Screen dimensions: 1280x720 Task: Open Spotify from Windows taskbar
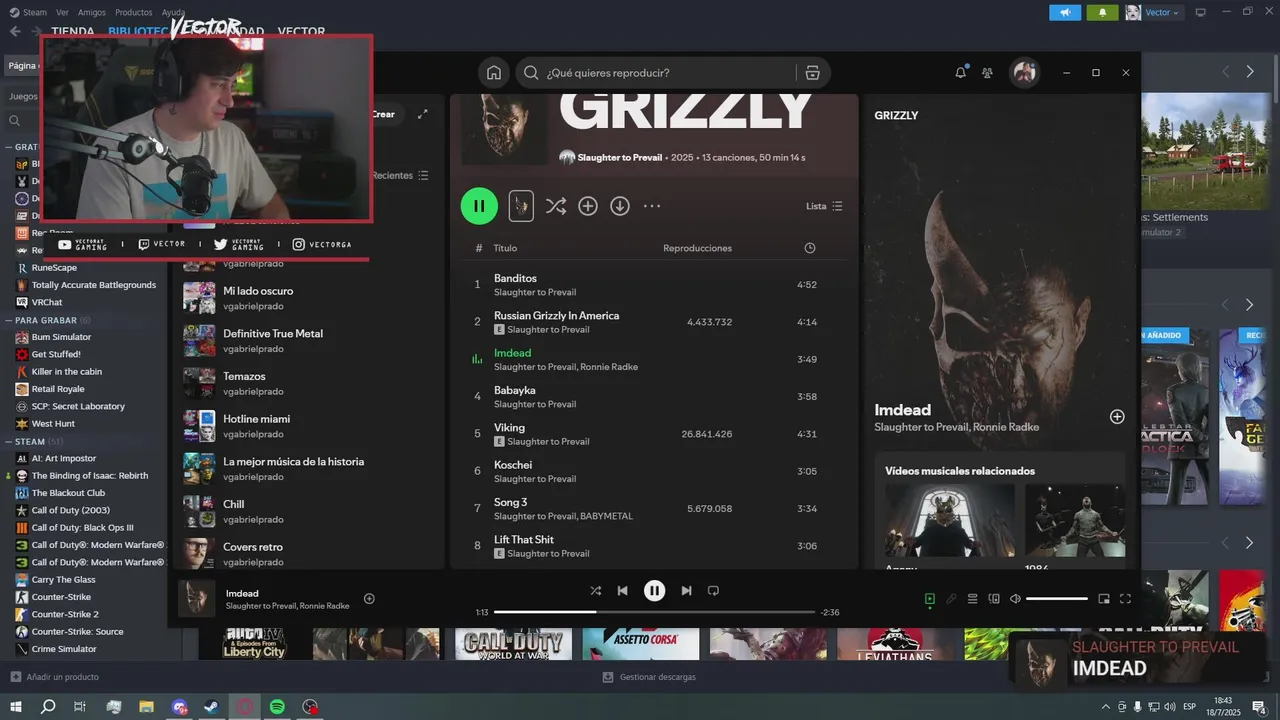pos(277,706)
